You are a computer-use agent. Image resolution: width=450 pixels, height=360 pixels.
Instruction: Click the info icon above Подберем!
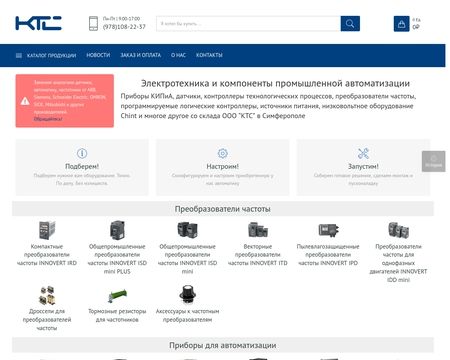(82, 153)
